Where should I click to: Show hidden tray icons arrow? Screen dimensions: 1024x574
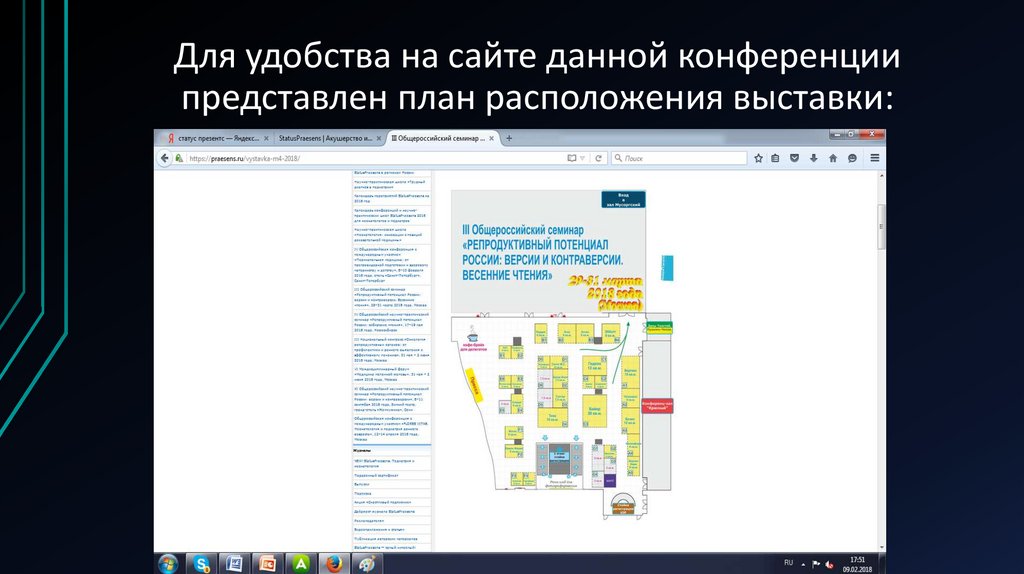803,564
